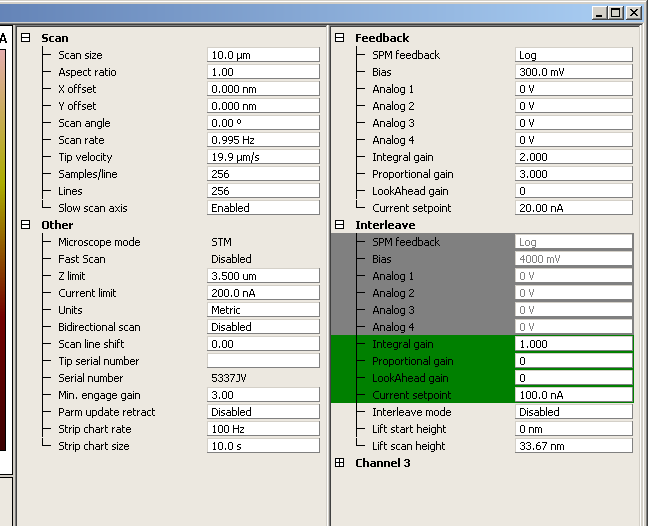The width and height of the screenshot is (648, 526).
Task: Click Interleave LookAhead gain value
Action: point(574,377)
